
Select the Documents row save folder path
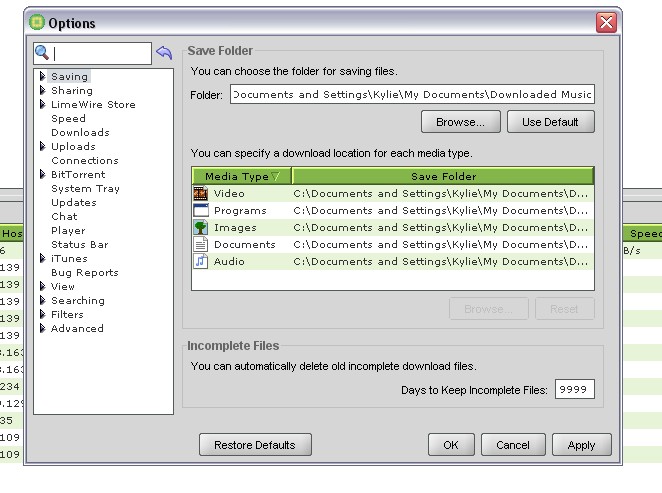[440, 244]
